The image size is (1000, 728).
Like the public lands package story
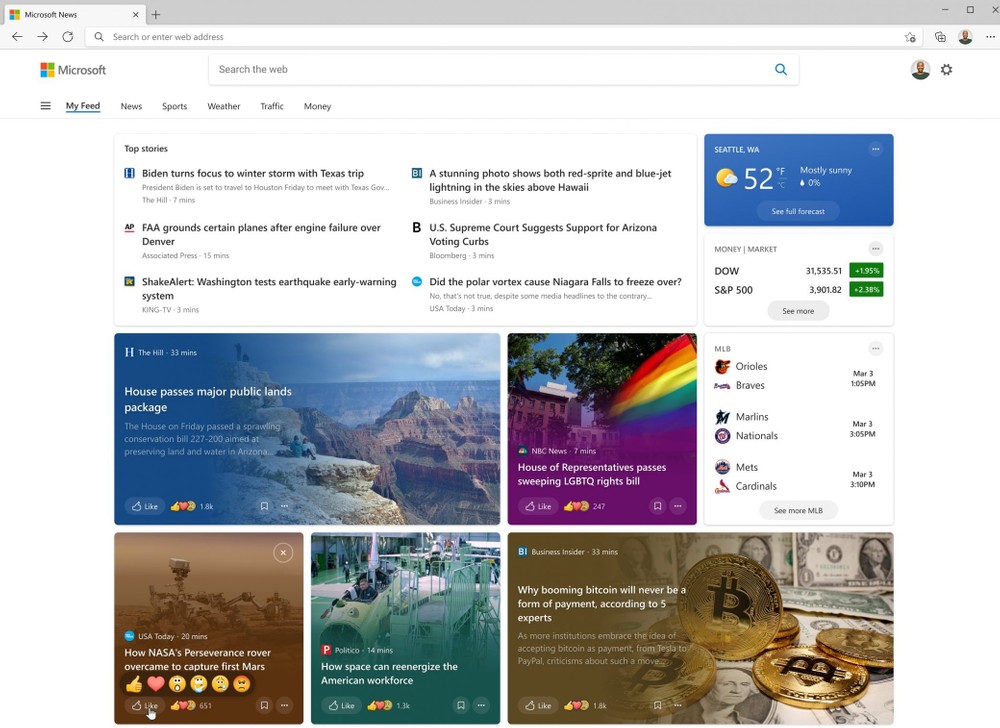145,506
